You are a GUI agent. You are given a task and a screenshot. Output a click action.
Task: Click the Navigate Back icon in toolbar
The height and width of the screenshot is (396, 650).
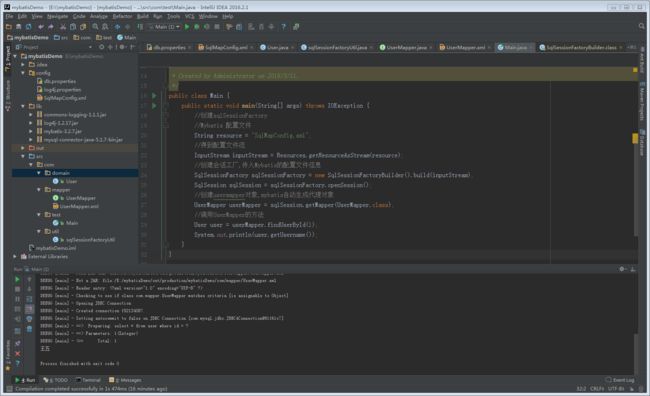click(117, 27)
